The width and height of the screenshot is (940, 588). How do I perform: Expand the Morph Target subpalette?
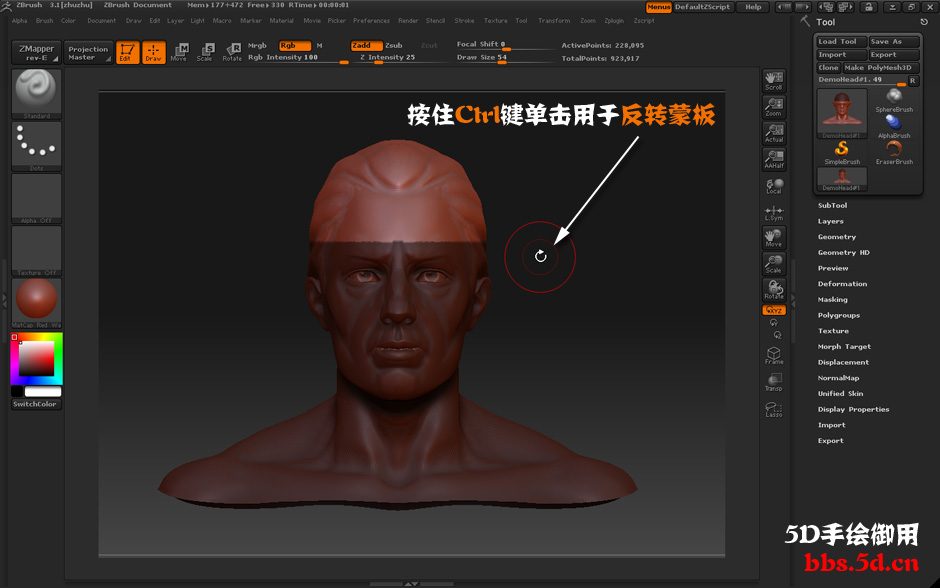click(x=844, y=346)
